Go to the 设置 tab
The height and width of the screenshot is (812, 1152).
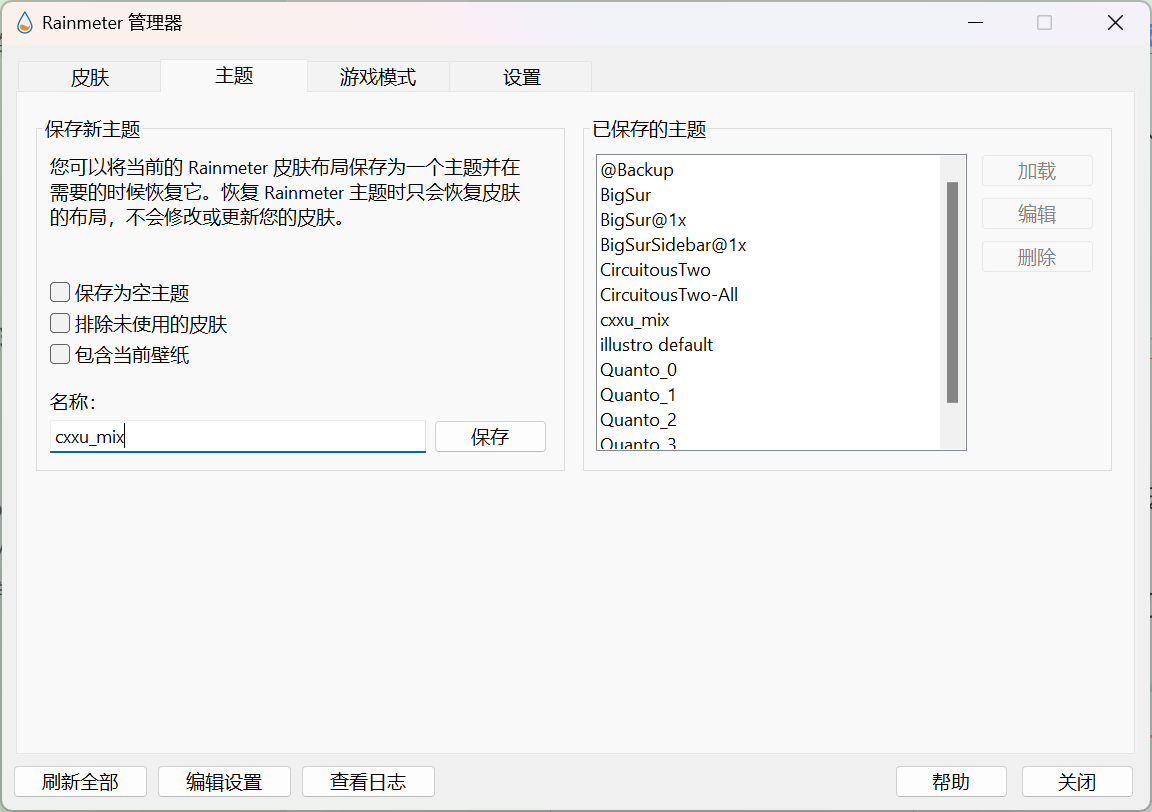tap(521, 76)
